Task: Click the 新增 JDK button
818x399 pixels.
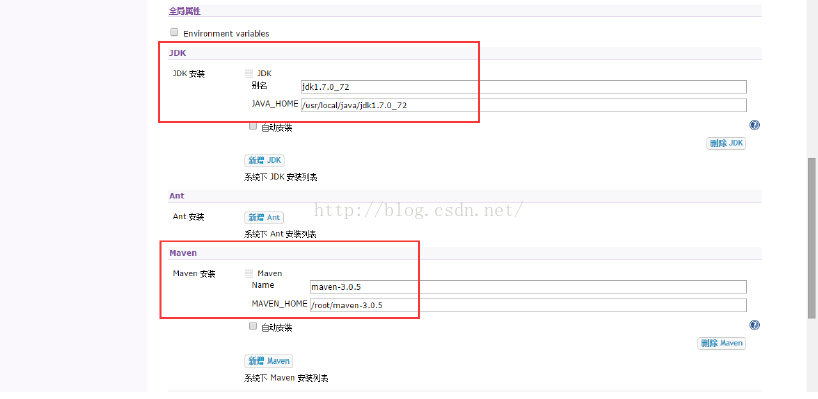Action: tap(264, 160)
